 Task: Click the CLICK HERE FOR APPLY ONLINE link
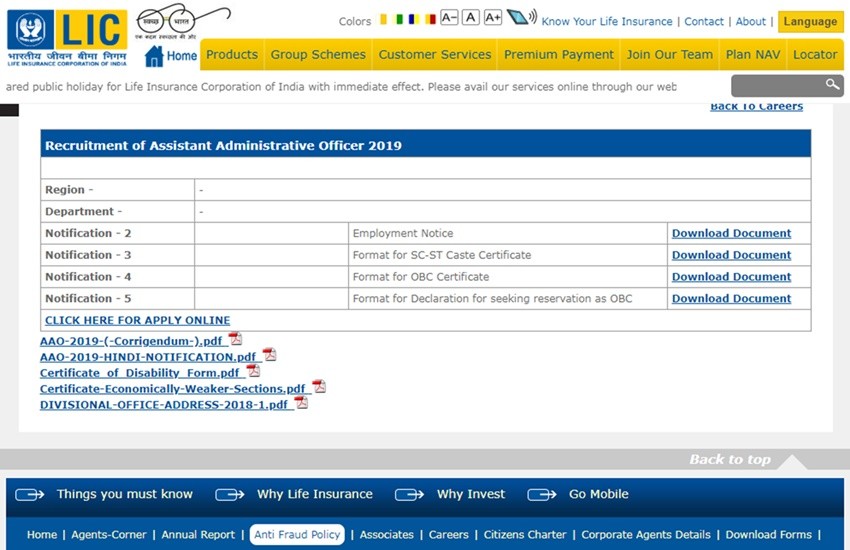137,320
